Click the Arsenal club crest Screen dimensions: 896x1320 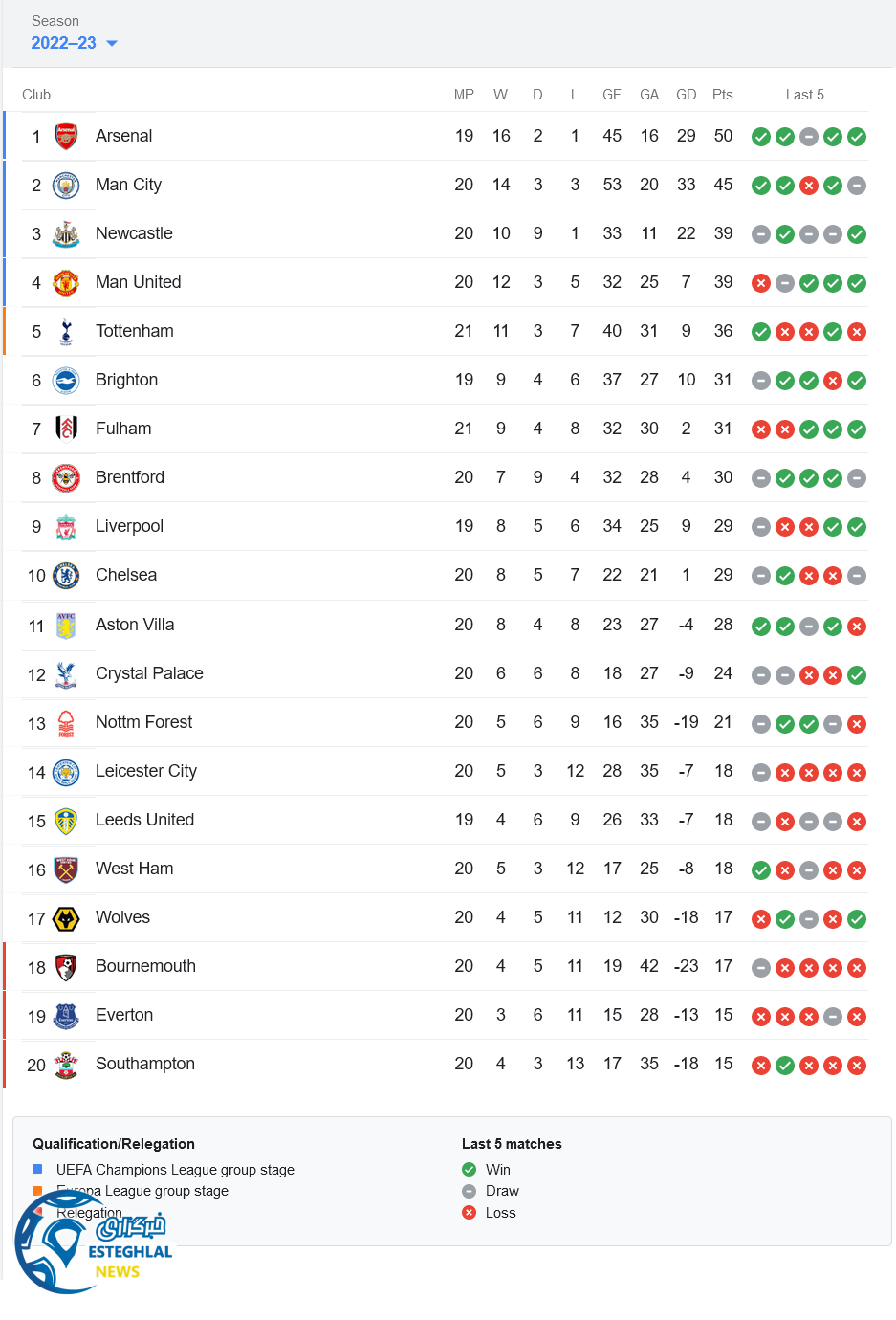66,136
